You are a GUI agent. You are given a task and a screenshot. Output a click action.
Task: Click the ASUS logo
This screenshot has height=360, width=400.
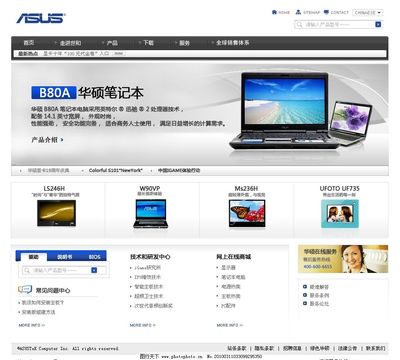[41, 18]
